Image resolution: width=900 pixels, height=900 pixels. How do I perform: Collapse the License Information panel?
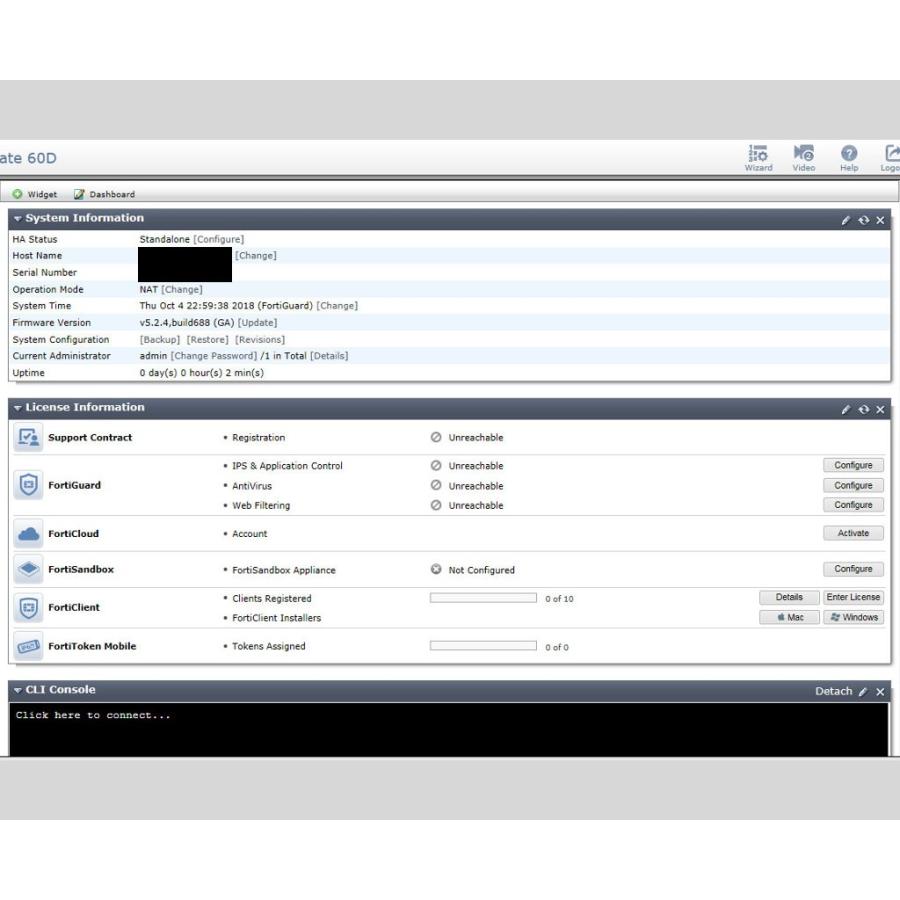pyautogui.click(x=20, y=408)
